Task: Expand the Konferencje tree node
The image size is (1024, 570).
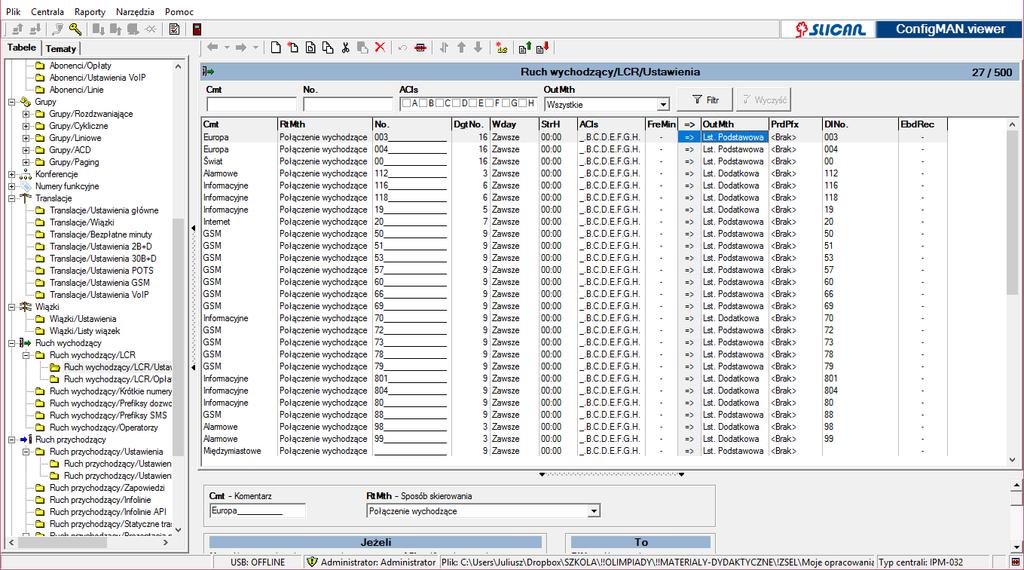Action: (12, 174)
